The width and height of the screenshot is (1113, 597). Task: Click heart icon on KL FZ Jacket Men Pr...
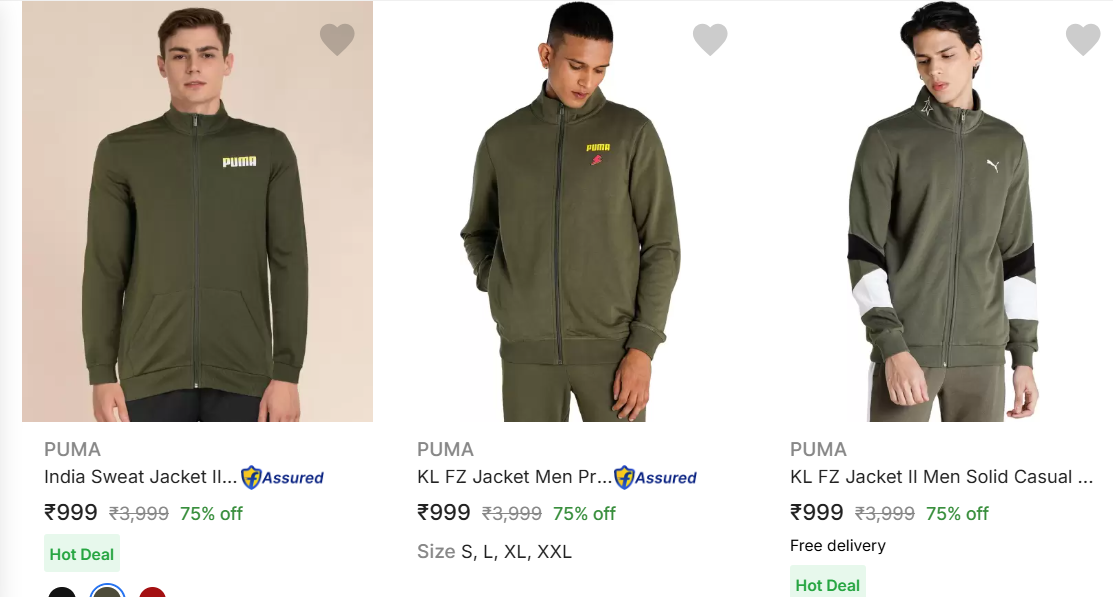[710, 39]
